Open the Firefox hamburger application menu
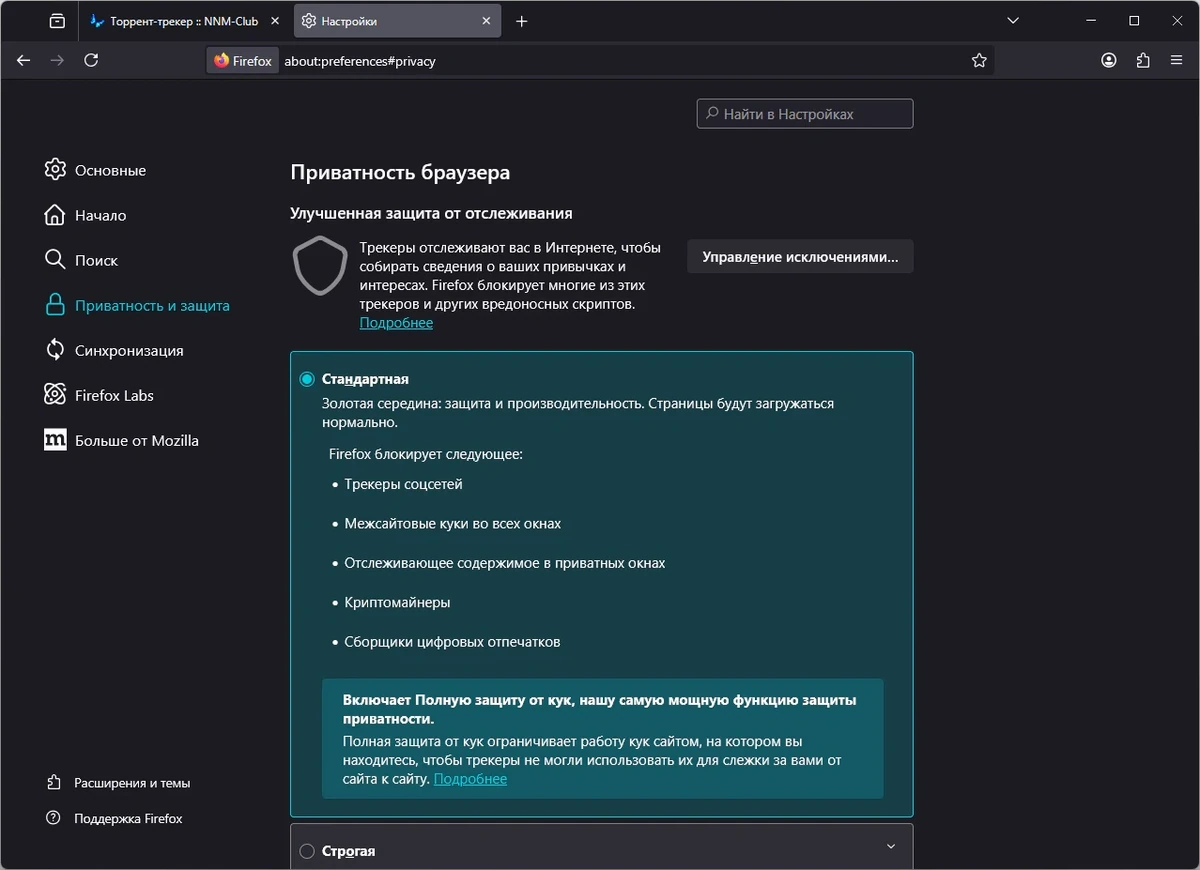 point(1176,61)
